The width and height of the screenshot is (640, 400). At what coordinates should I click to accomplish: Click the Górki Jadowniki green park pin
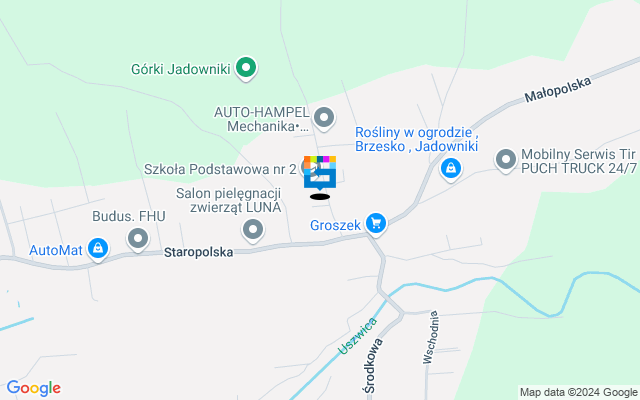[x=246, y=68]
